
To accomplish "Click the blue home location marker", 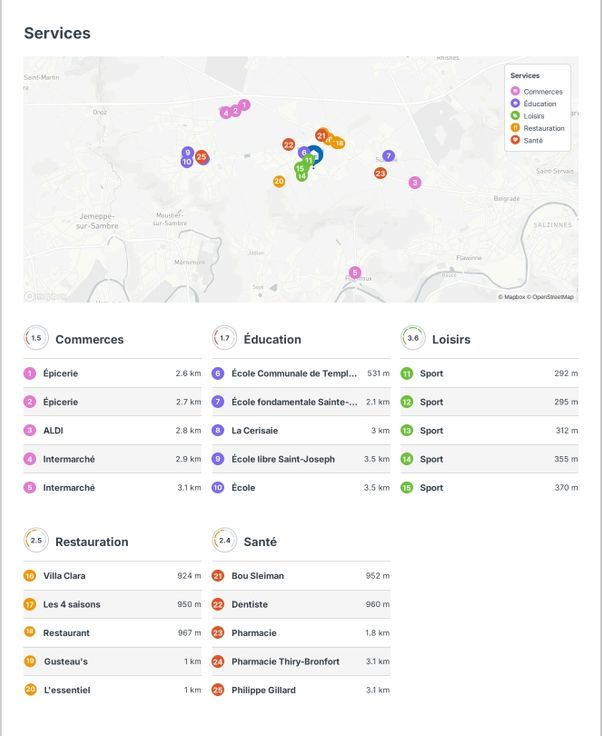I will pyautogui.click(x=315, y=155).
